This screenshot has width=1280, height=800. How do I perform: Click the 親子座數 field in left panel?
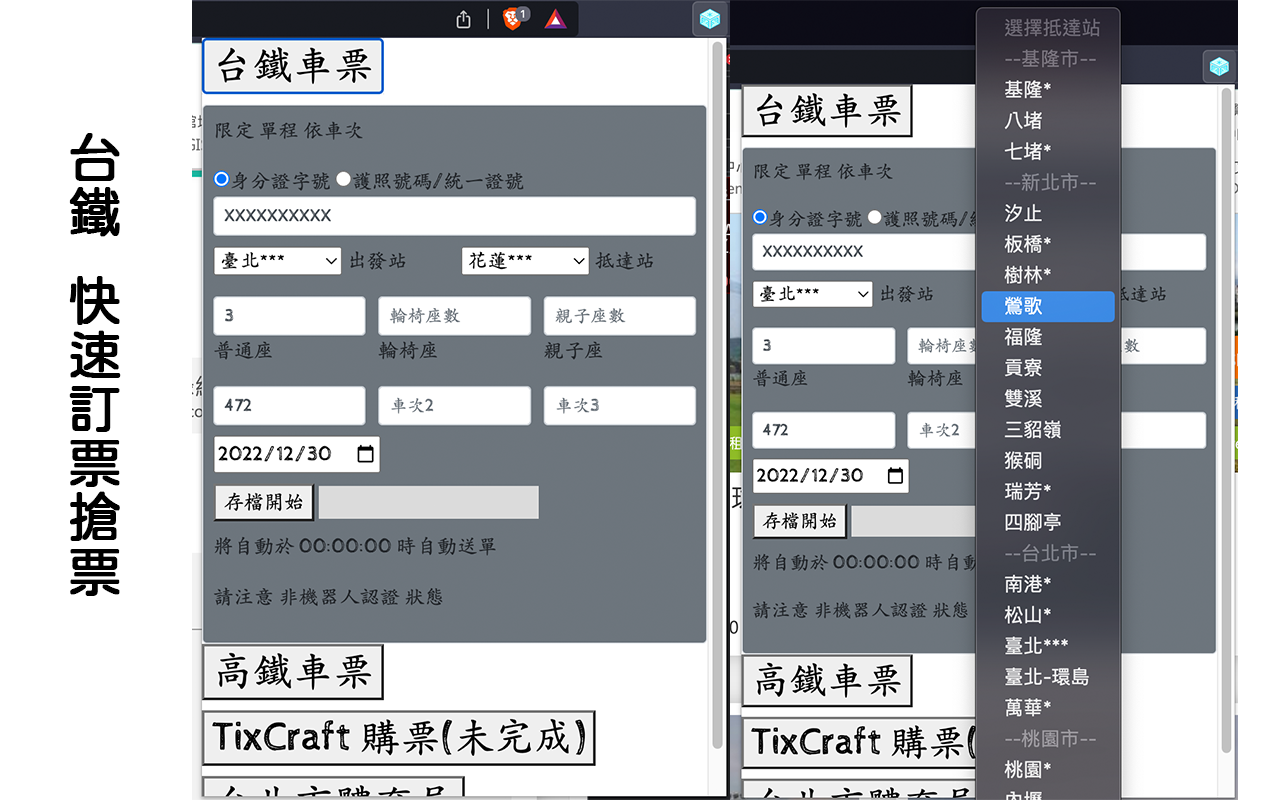tap(620, 316)
